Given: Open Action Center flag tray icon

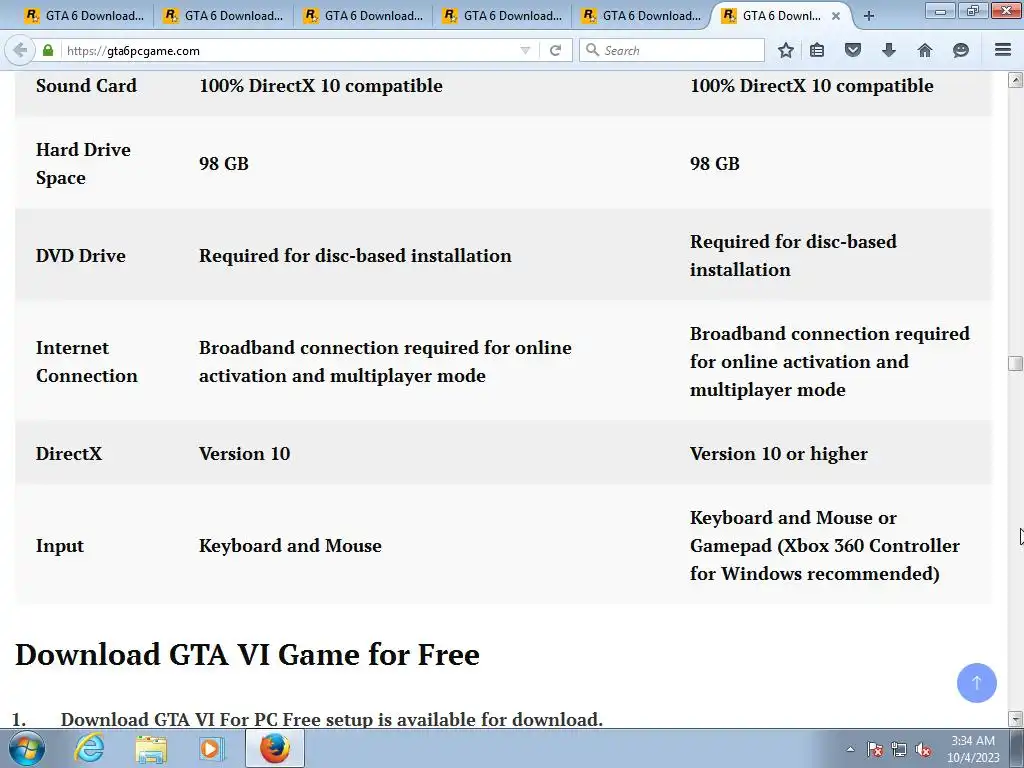Looking at the screenshot, I should point(875,750).
